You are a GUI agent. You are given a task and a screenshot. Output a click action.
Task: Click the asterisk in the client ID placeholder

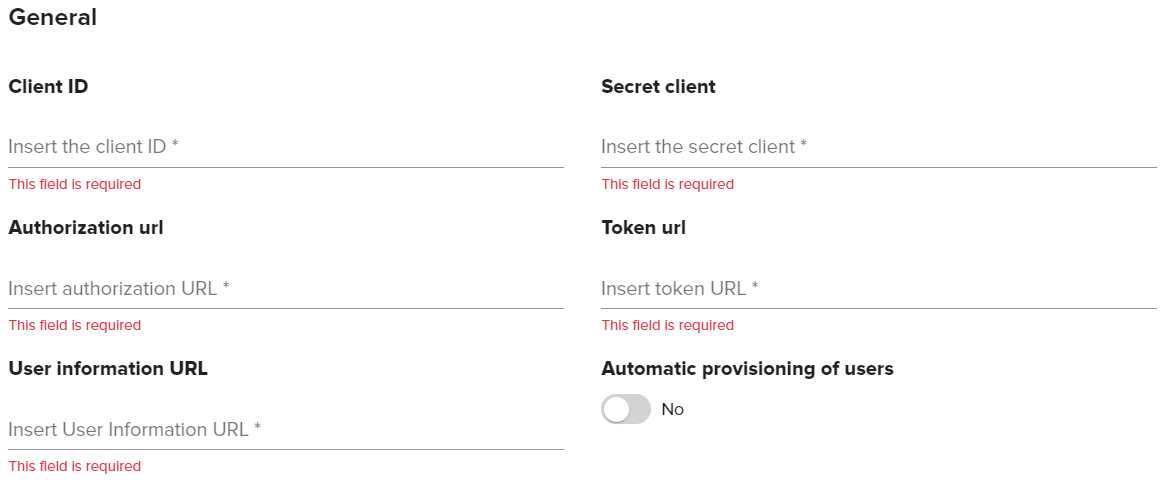[x=175, y=146]
